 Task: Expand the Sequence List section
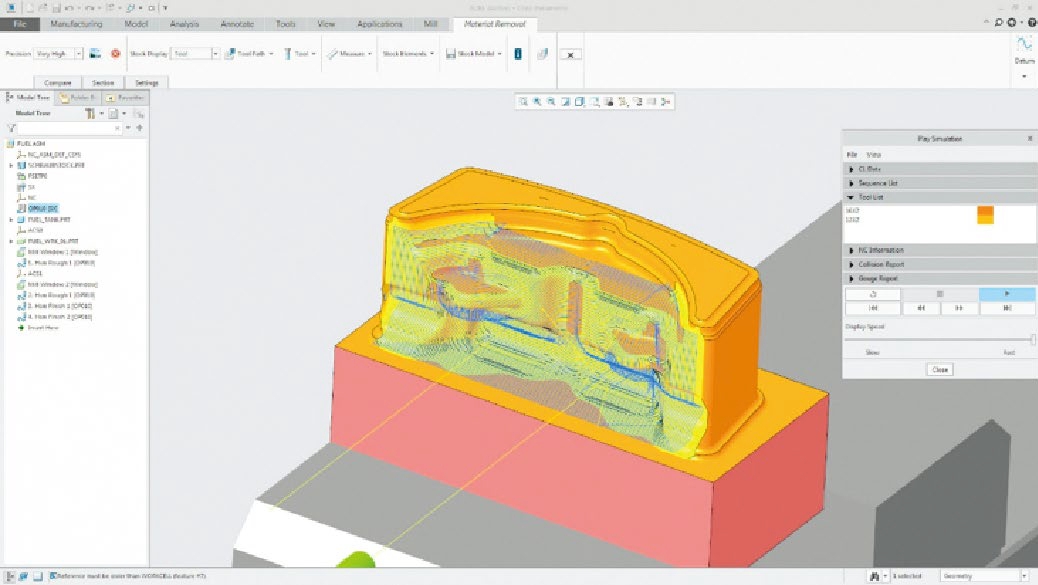939,183
